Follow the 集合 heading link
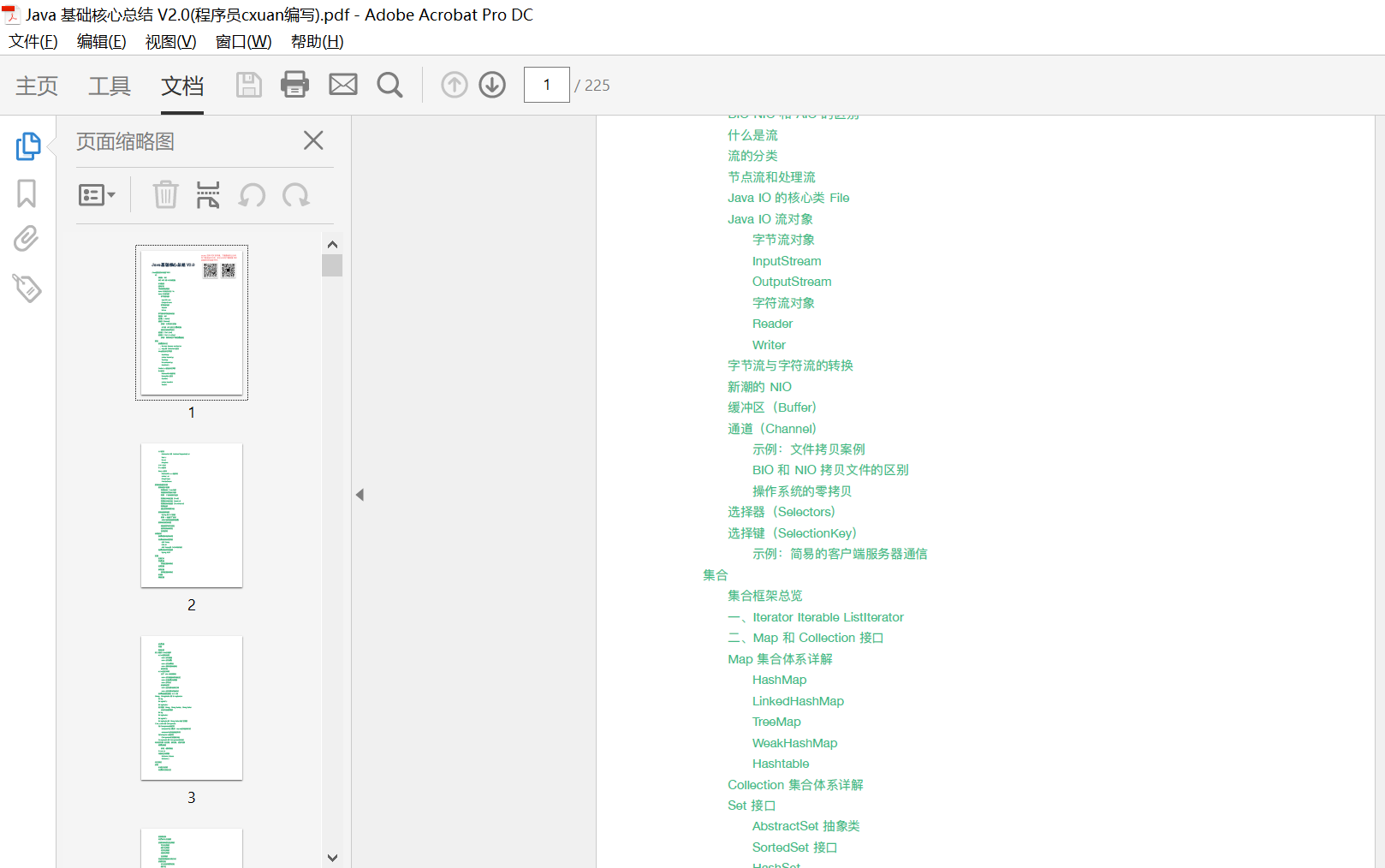The image size is (1385, 868). (716, 575)
